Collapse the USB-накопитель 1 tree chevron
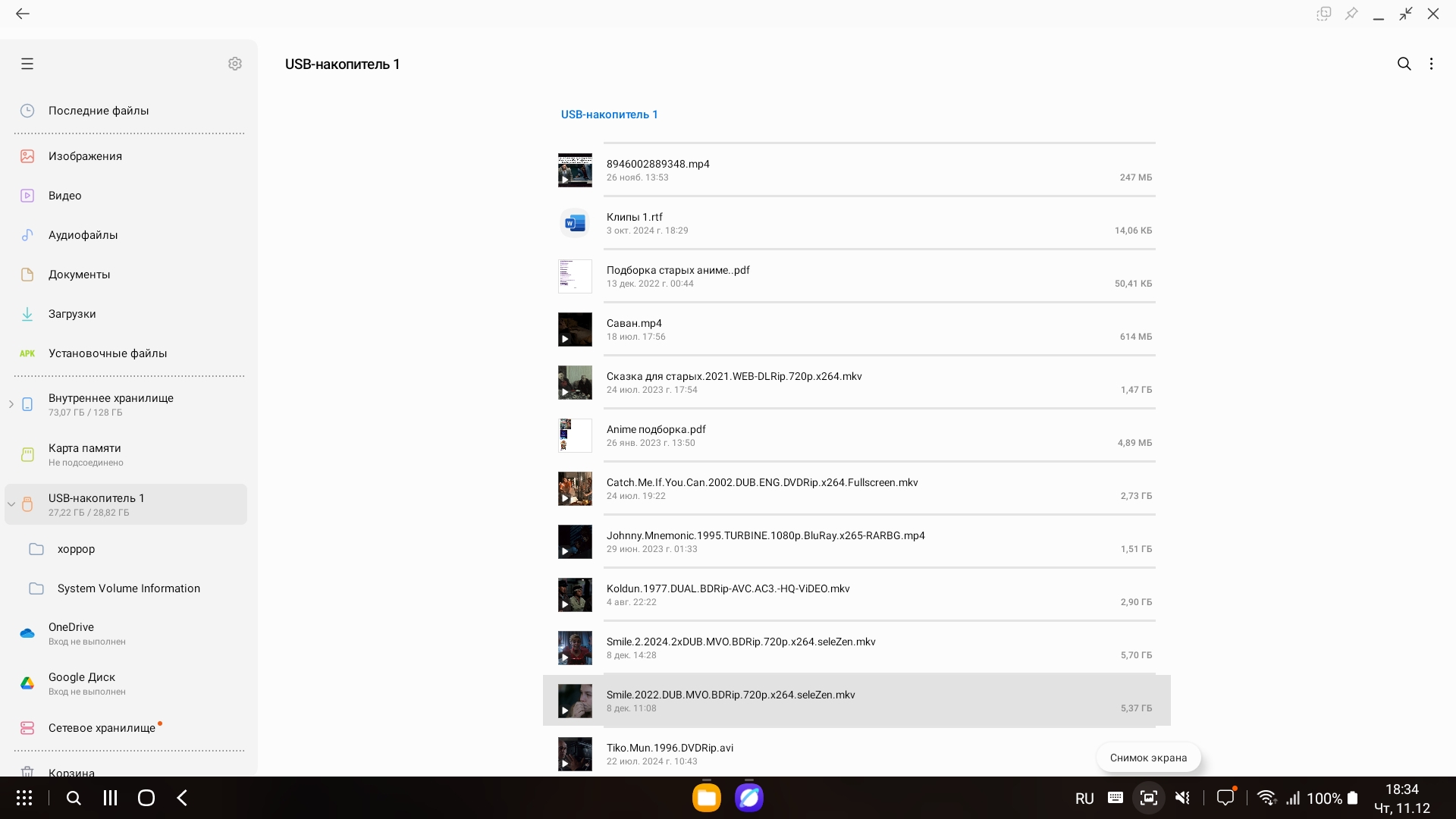 [11, 504]
